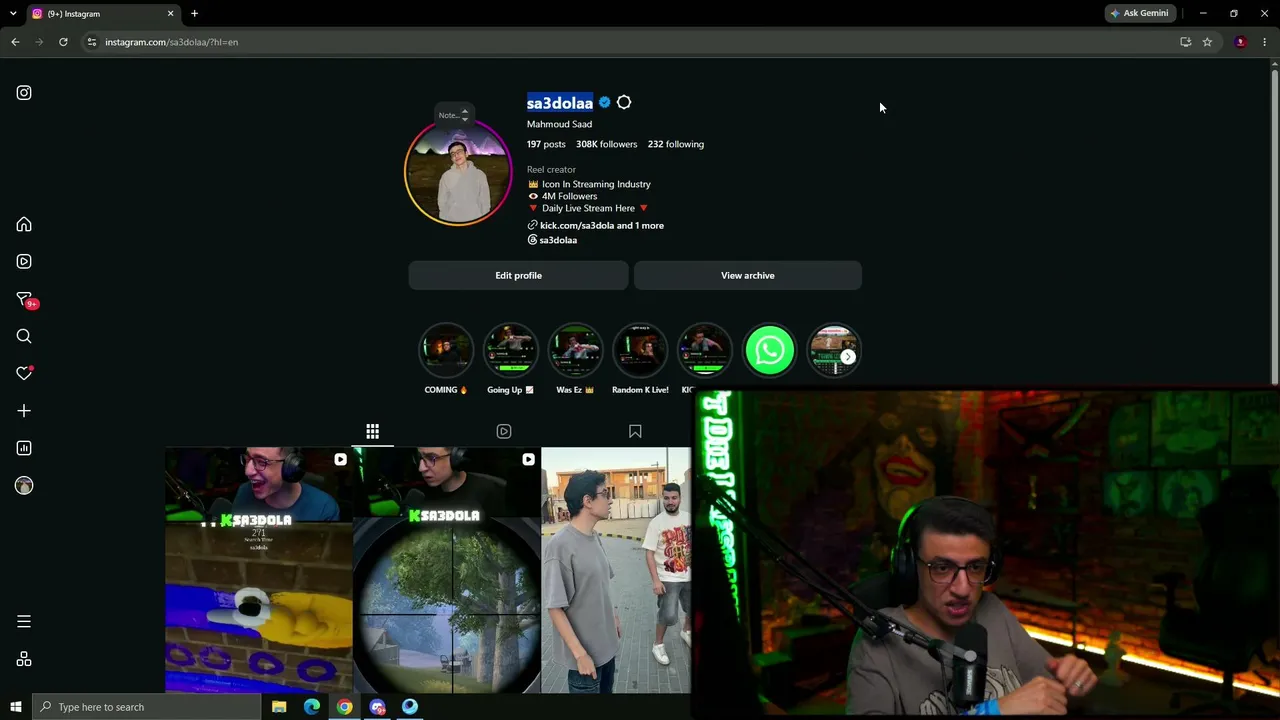The width and height of the screenshot is (1280, 720).
Task: Open the tab search dropdown arrow
Action: (x=13, y=14)
